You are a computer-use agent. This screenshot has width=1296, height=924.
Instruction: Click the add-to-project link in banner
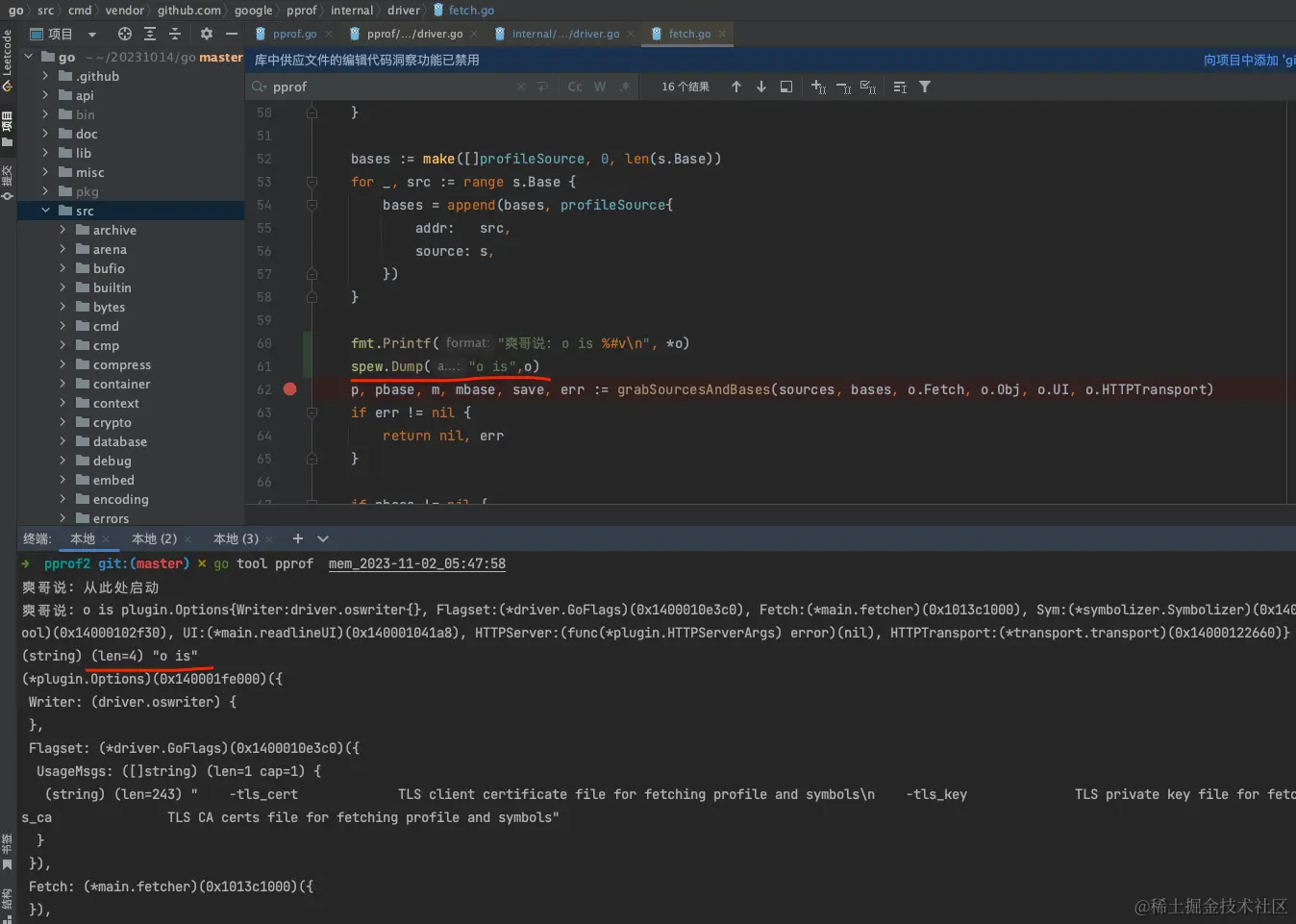1249,60
